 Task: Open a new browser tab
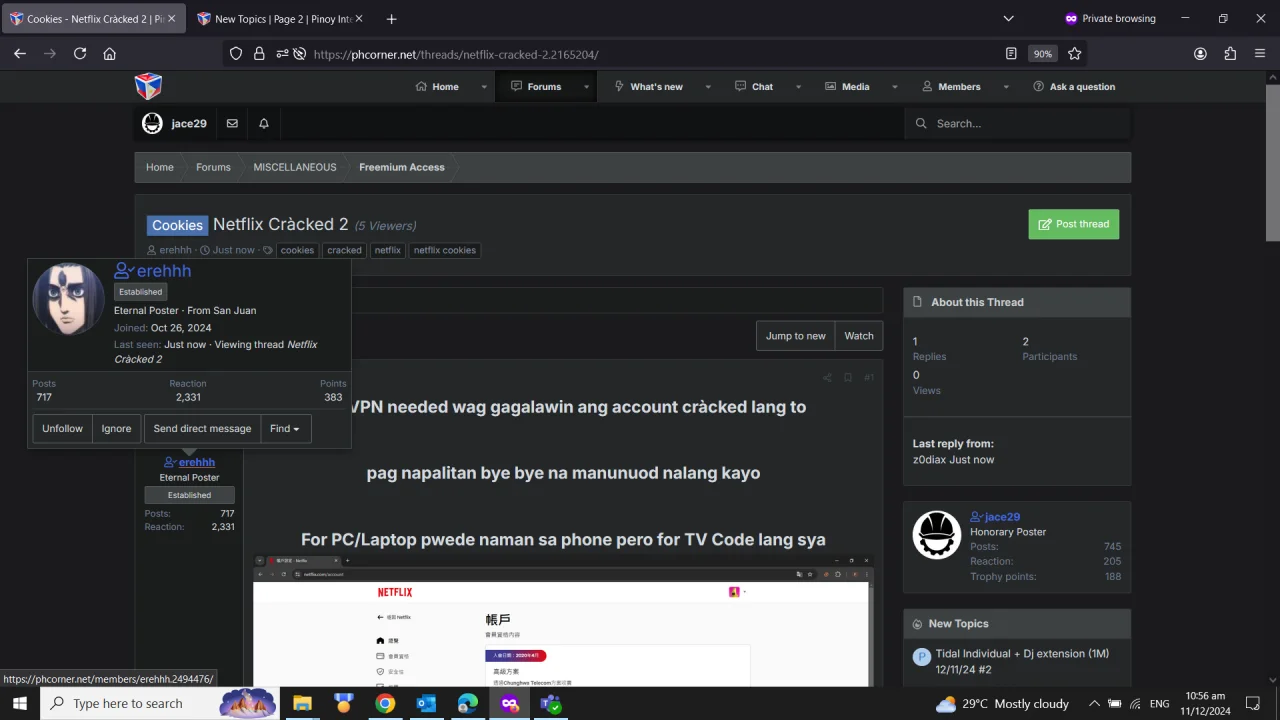(391, 19)
